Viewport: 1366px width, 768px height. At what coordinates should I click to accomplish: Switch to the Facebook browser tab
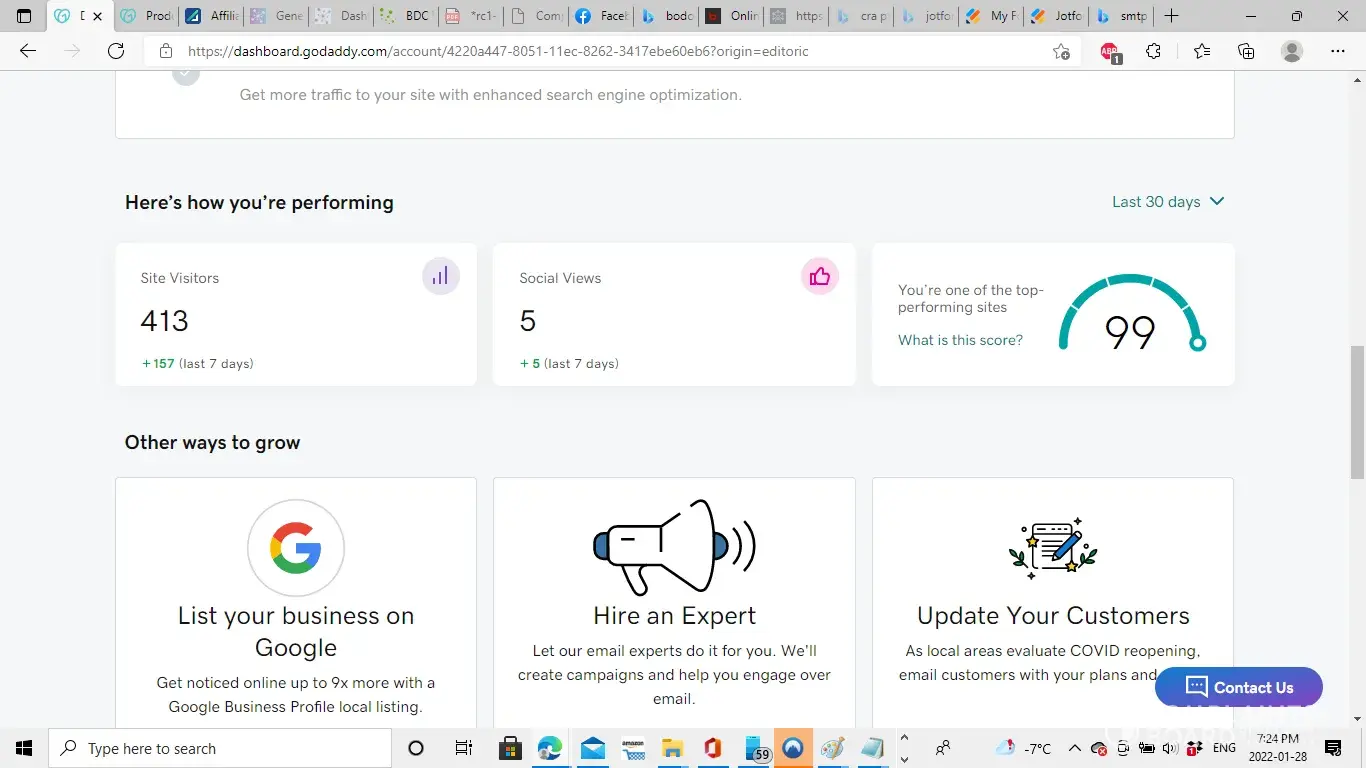pos(603,16)
